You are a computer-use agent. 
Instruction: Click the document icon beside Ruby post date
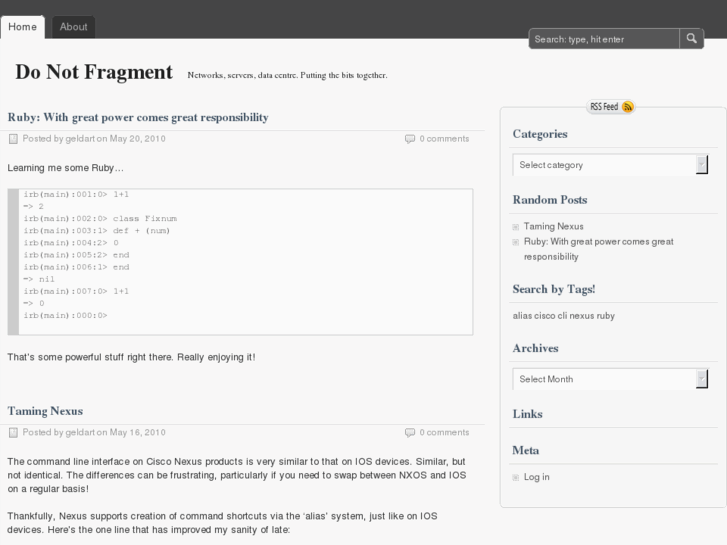[13, 139]
